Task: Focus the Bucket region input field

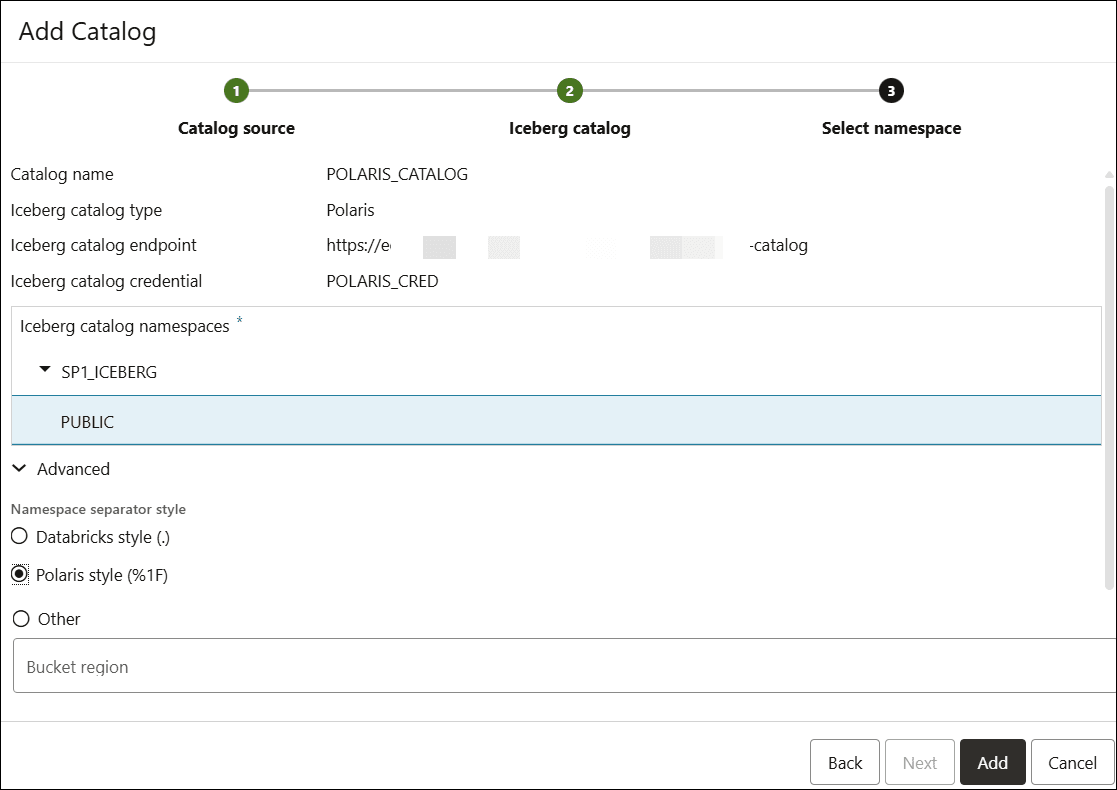Action: click(x=564, y=666)
